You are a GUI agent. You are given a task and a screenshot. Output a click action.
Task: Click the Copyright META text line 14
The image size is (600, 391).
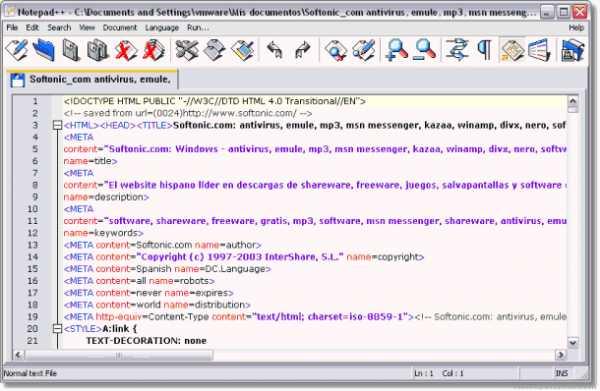(244, 257)
